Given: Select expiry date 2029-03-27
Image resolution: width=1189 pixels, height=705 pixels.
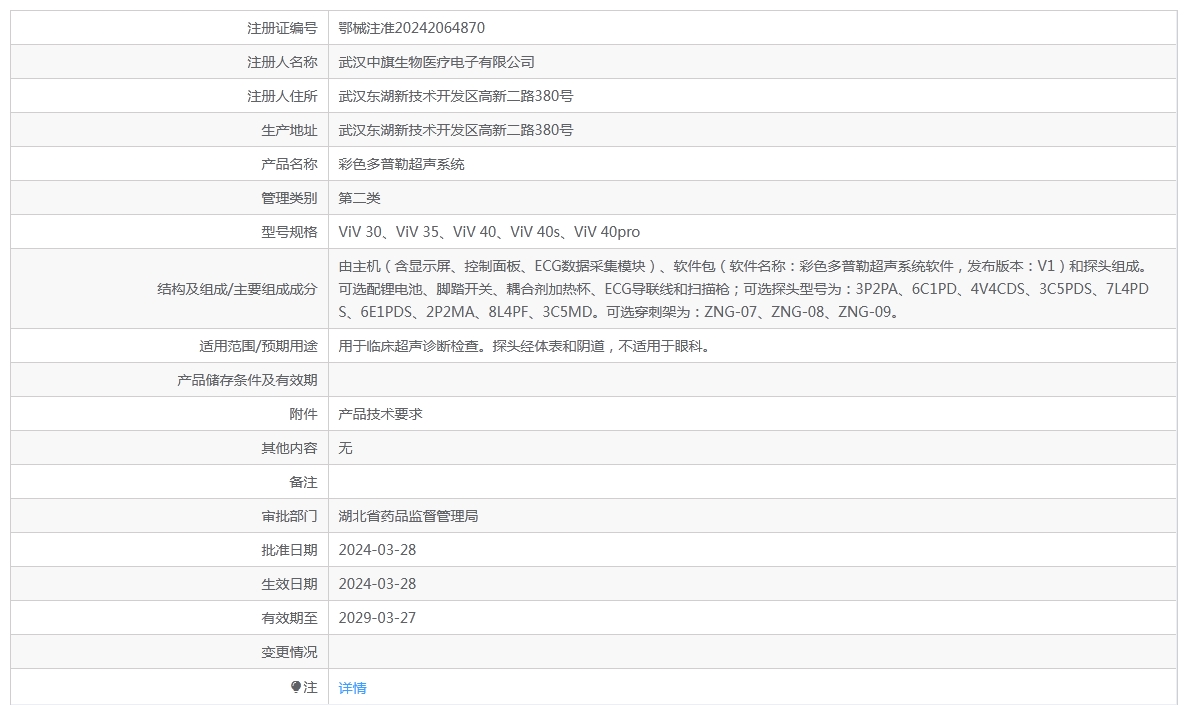Looking at the screenshot, I should 377,618.
